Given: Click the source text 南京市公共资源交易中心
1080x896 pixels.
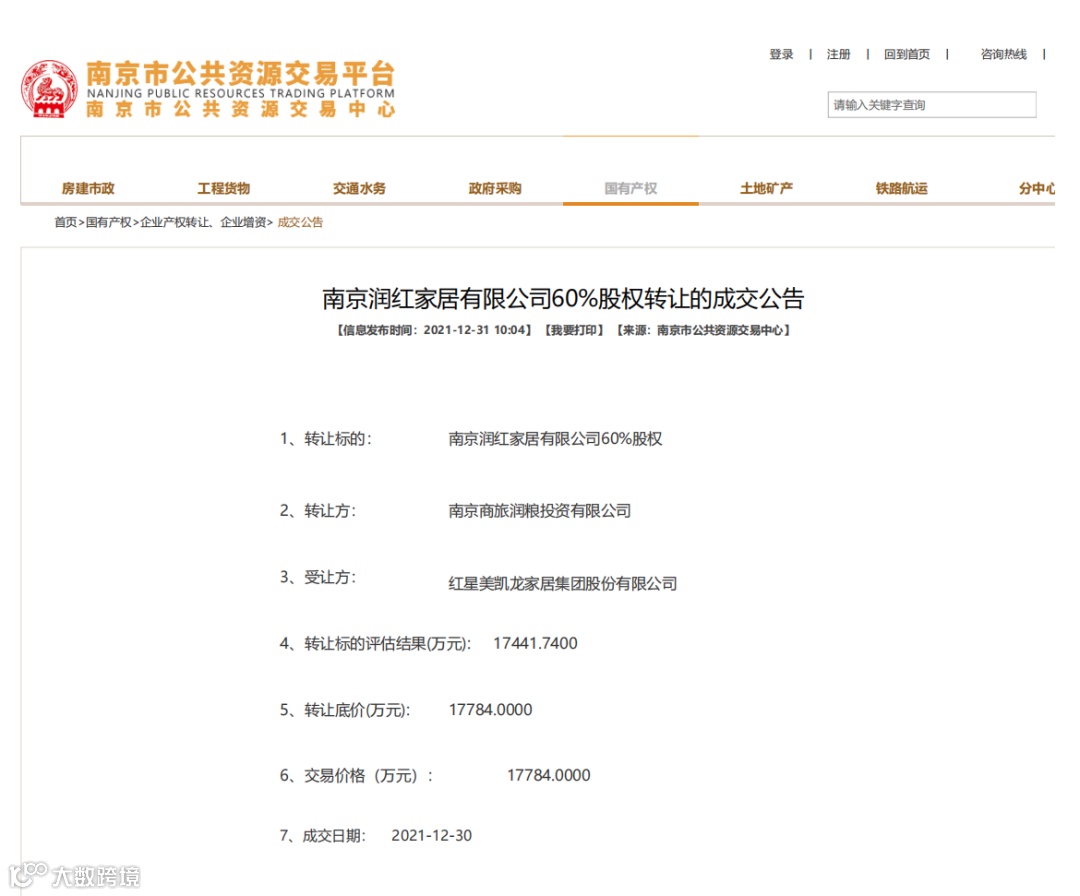Looking at the screenshot, I should [x=720, y=330].
